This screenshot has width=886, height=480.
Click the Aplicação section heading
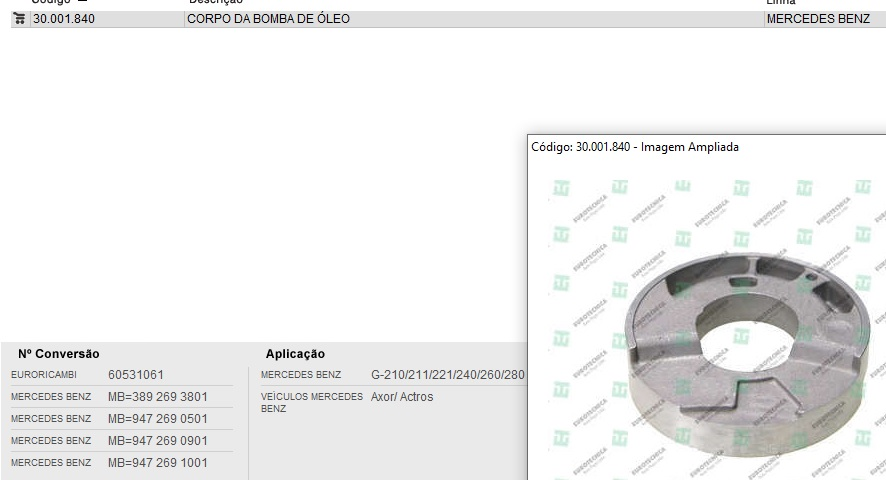tap(295, 354)
